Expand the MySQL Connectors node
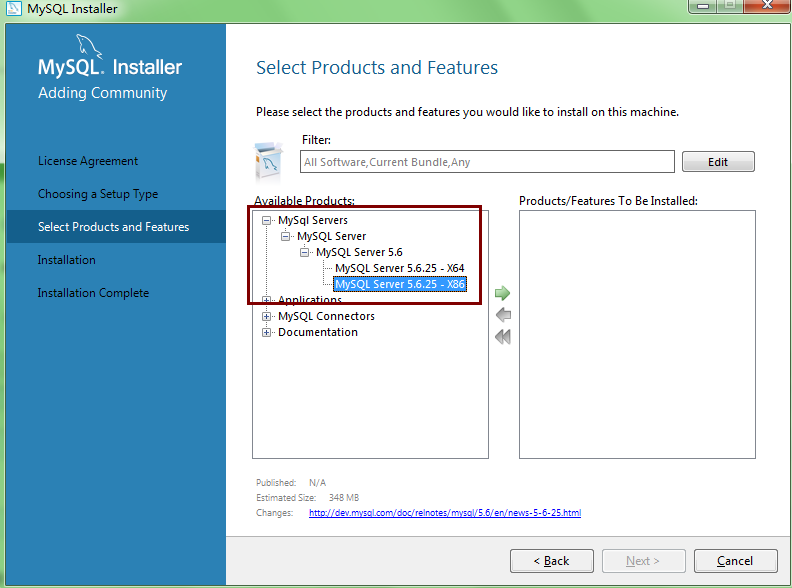792x588 pixels. (266, 316)
